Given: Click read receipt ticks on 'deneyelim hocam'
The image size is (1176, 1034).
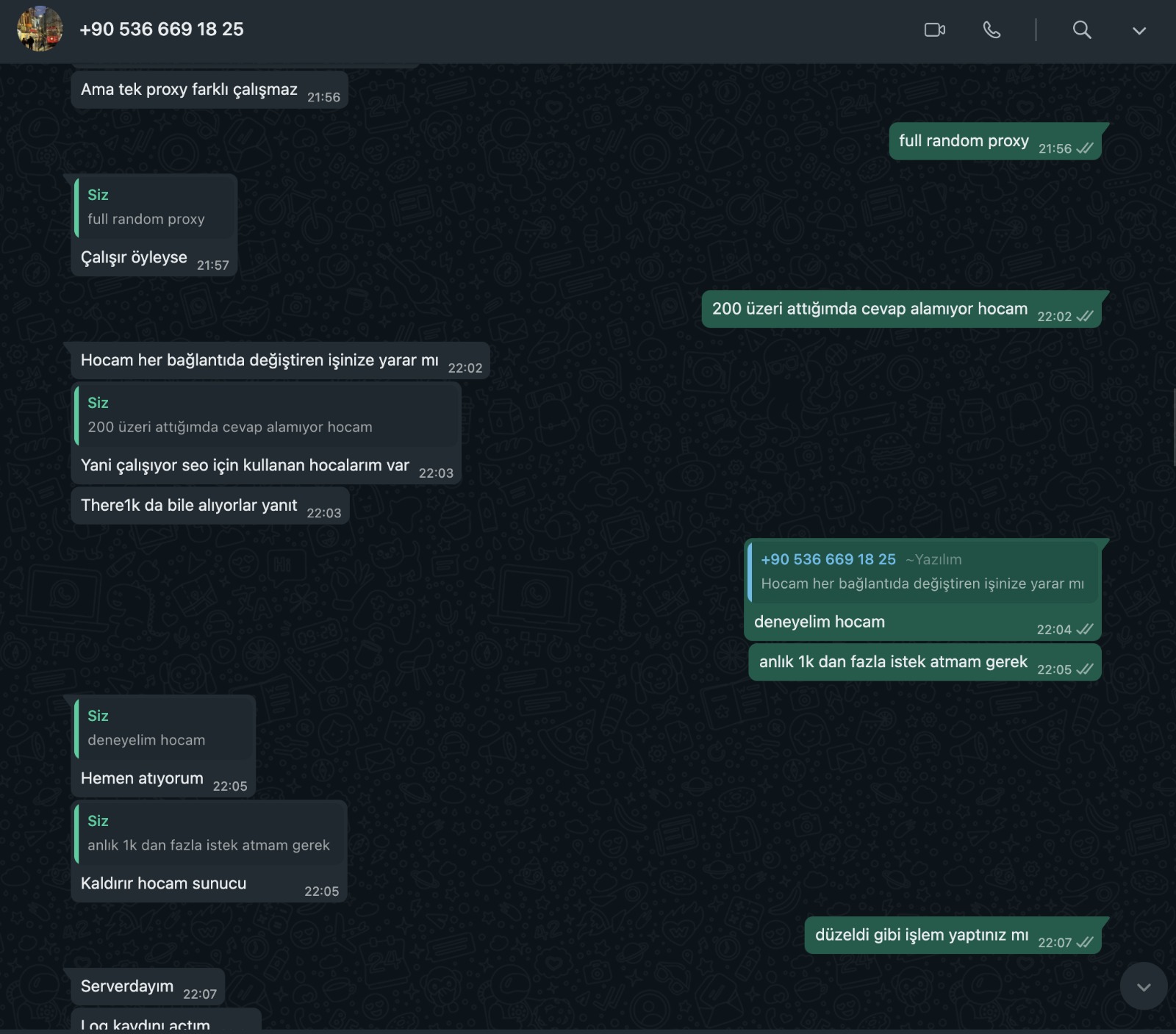Looking at the screenshot, I should [1085, 629].
